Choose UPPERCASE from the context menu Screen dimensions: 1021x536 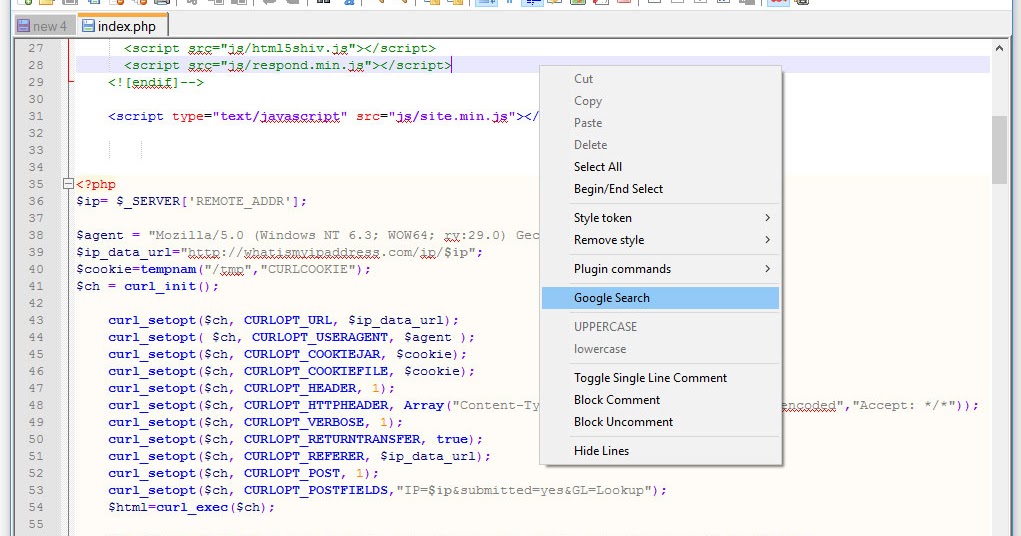[660, 327]
